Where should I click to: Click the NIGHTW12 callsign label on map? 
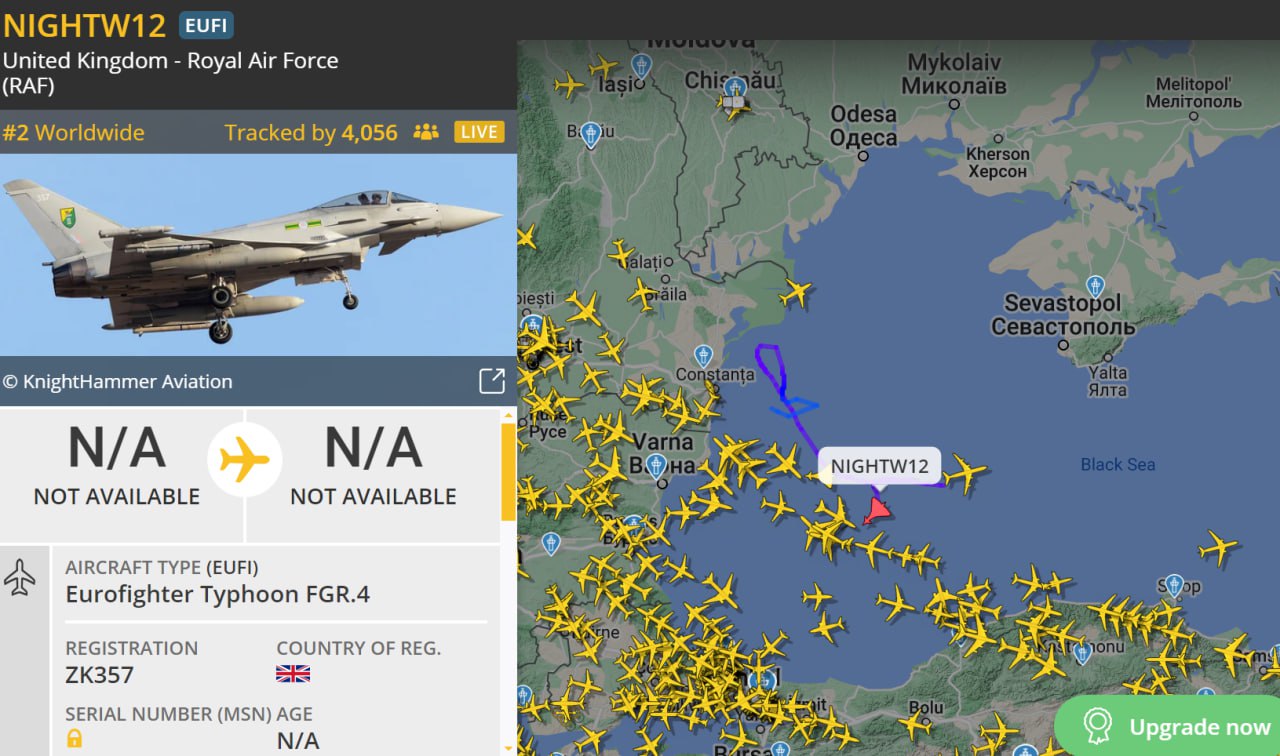(x=879, y=466)
